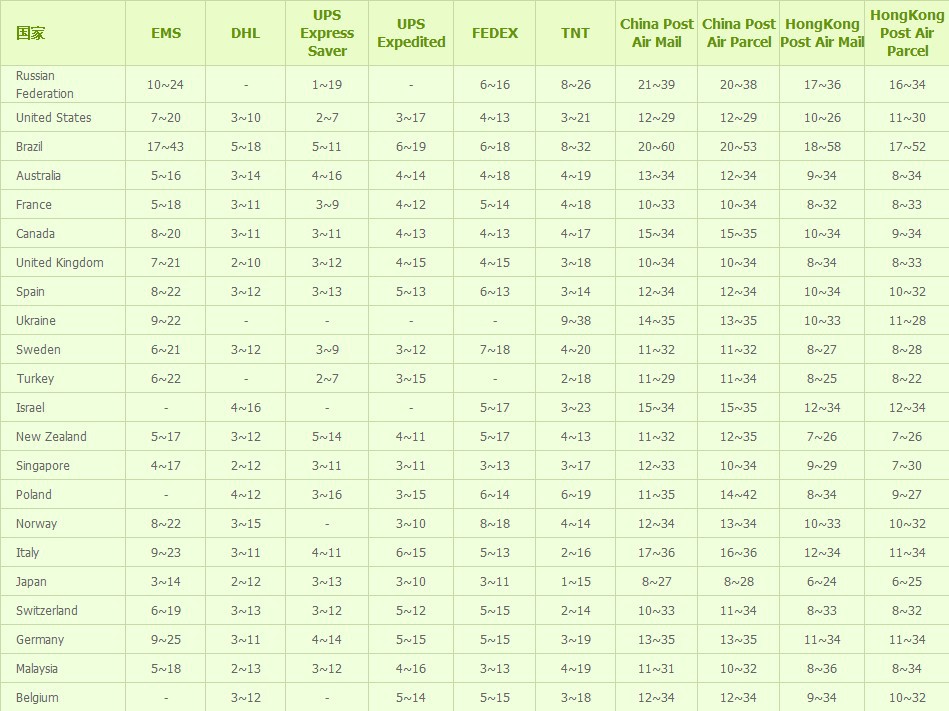Select Israel DHL value 4~16

[x=246, y=408]
